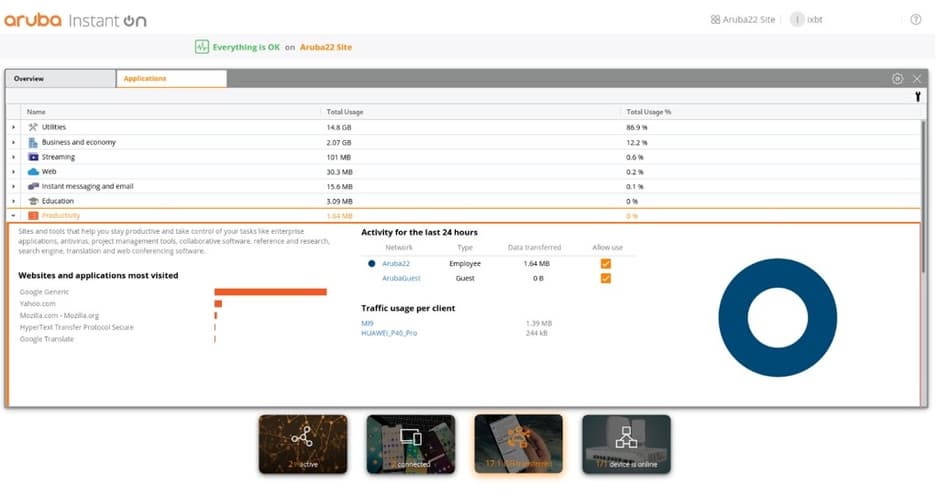
Task: Open the clients connected tile
Action: tap(411, 444)
